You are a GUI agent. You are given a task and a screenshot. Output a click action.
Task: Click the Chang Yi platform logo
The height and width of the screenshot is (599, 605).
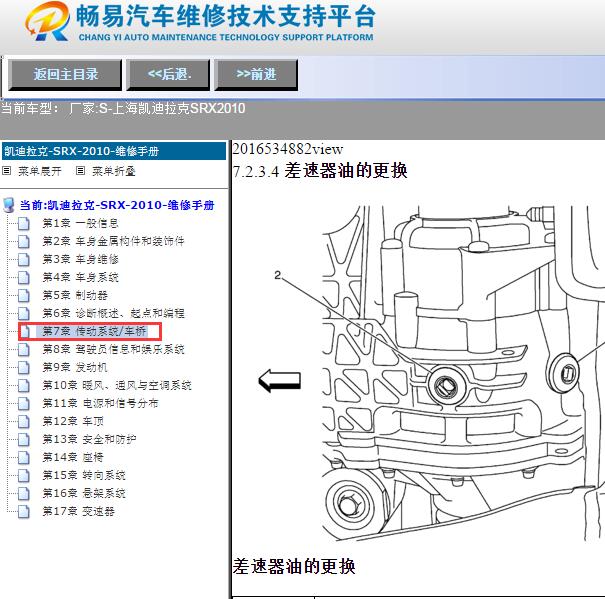pyautogui.click(x=200, y=22)
